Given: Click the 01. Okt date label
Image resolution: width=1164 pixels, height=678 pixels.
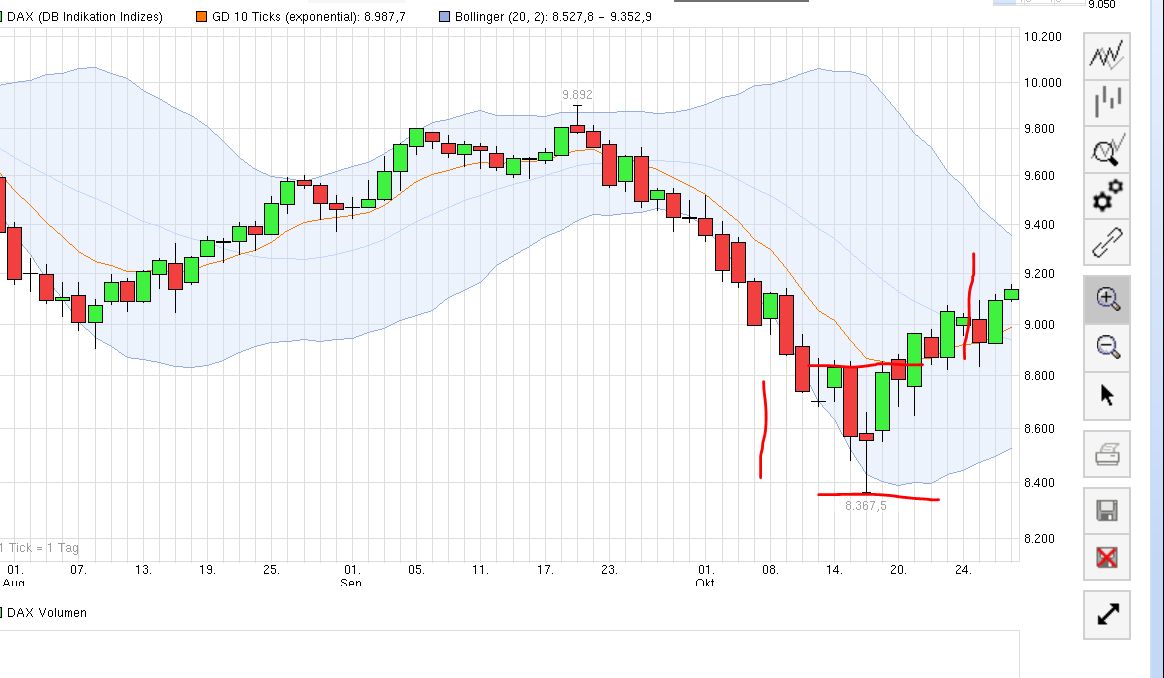Looking at the screenshot, I should coord(705,576).
